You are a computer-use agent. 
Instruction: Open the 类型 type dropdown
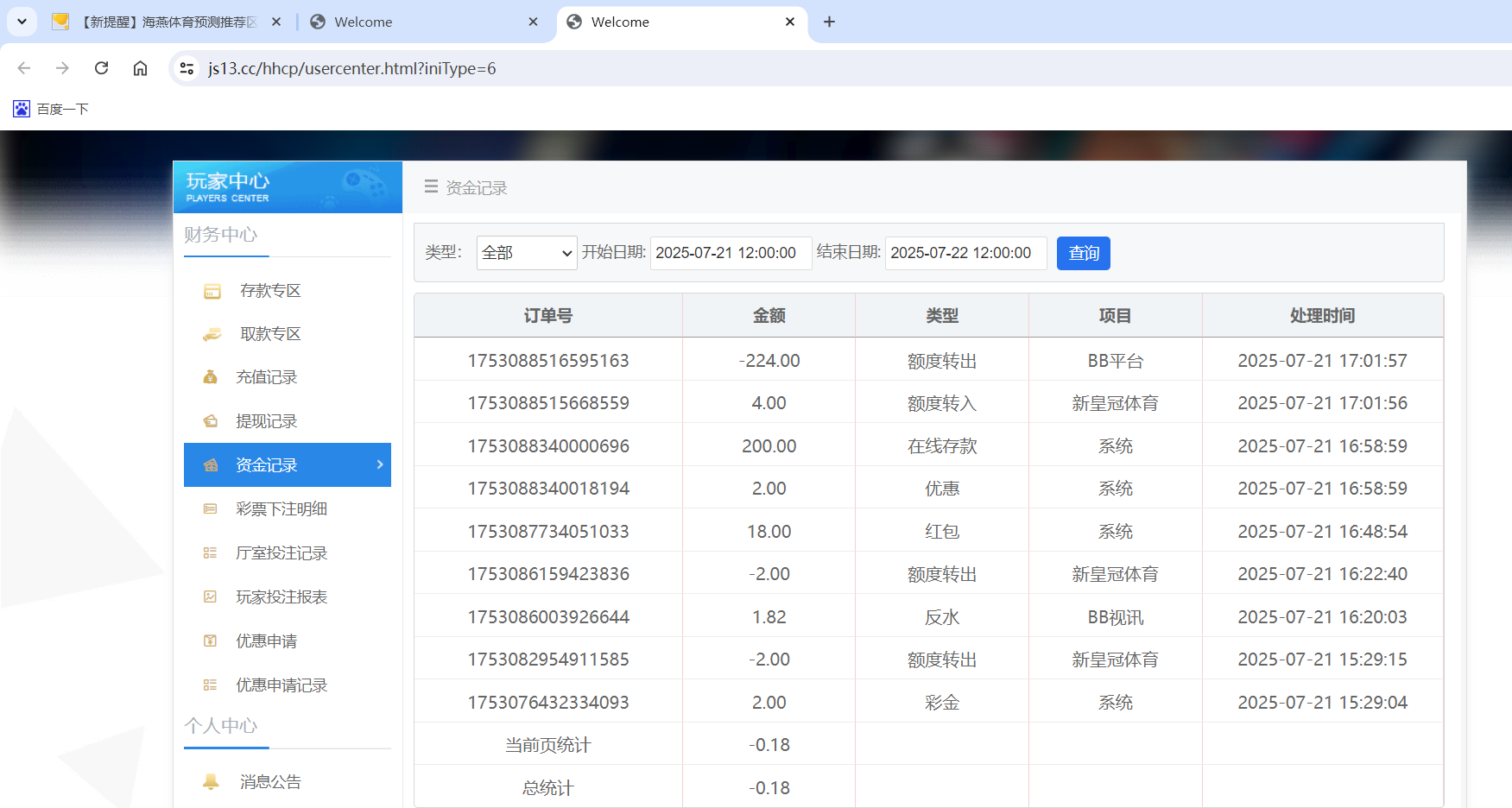coord(526,252)
